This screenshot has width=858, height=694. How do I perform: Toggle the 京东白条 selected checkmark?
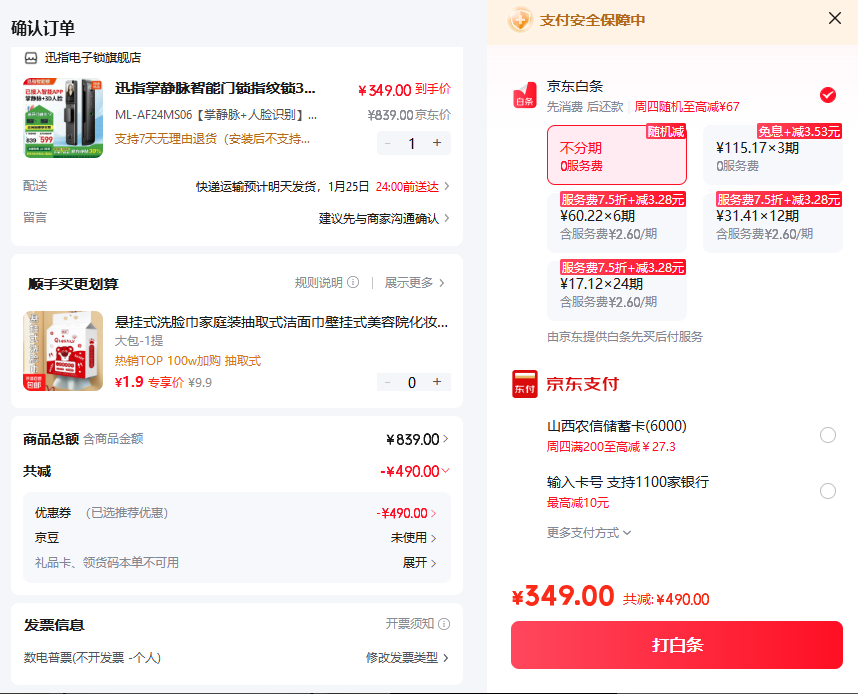[827, 95]
